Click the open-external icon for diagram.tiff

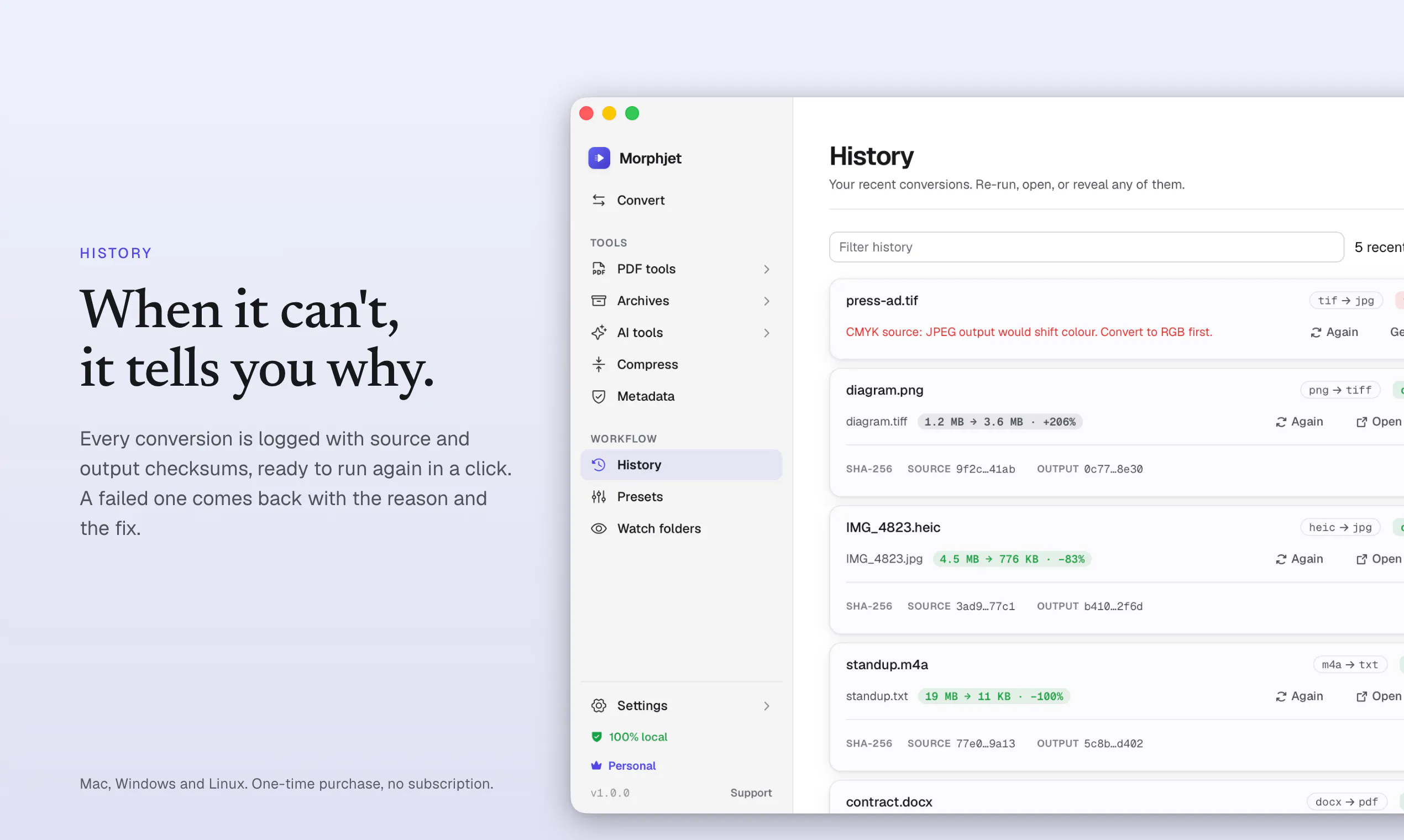click(1361, 422)
